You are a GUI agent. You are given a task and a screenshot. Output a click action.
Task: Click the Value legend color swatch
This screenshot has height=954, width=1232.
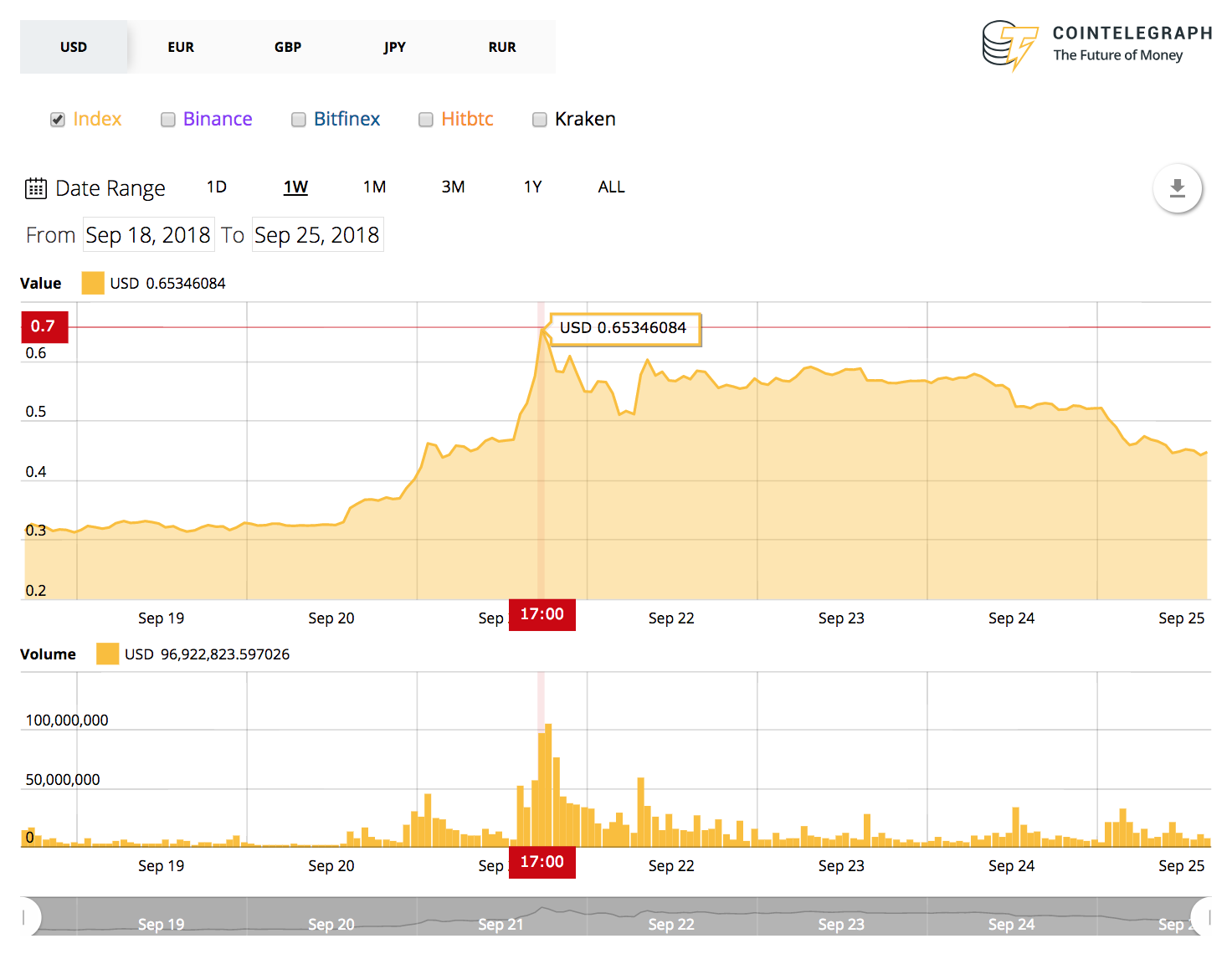(x=93, y=283)
